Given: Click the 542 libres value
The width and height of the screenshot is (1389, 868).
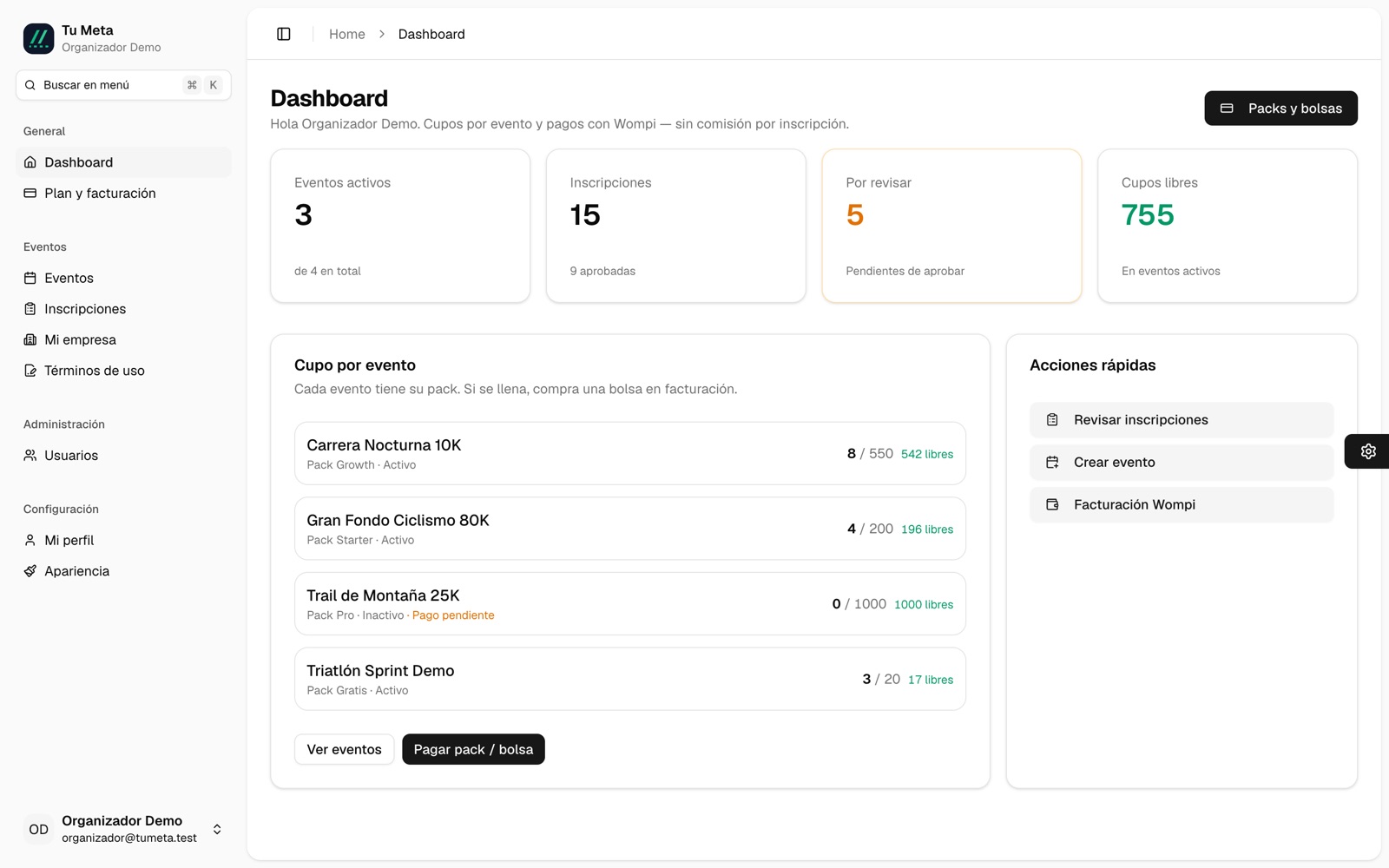Looking at the screenshot, I should (927, 454).
